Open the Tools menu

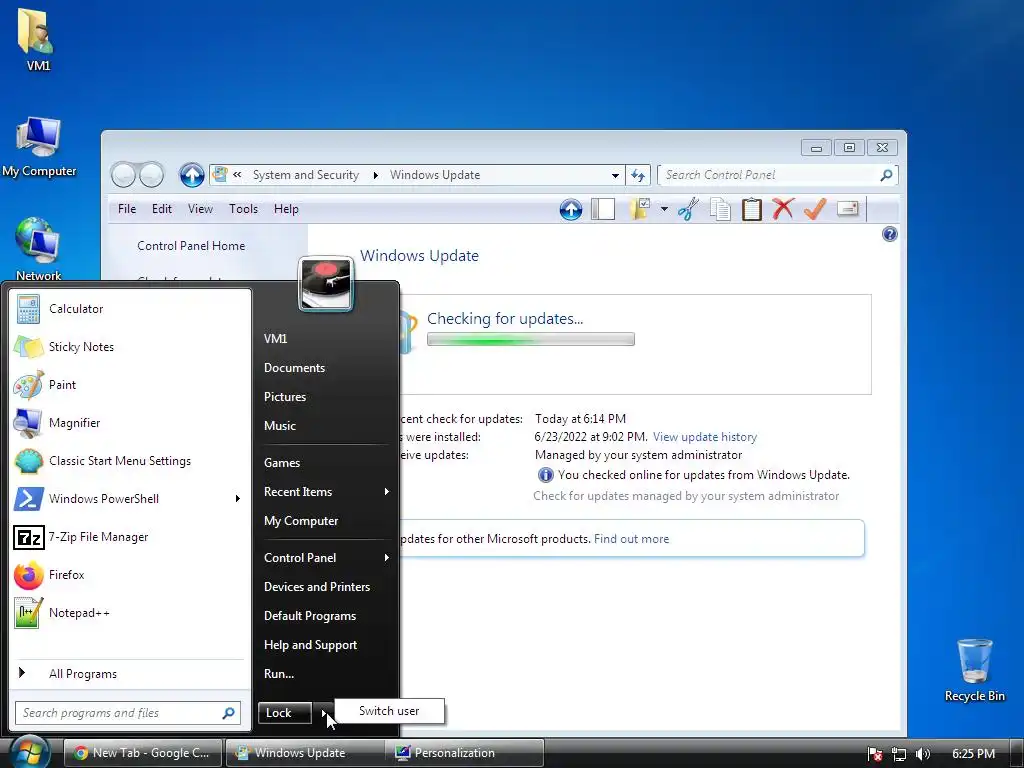click(243, 209)
